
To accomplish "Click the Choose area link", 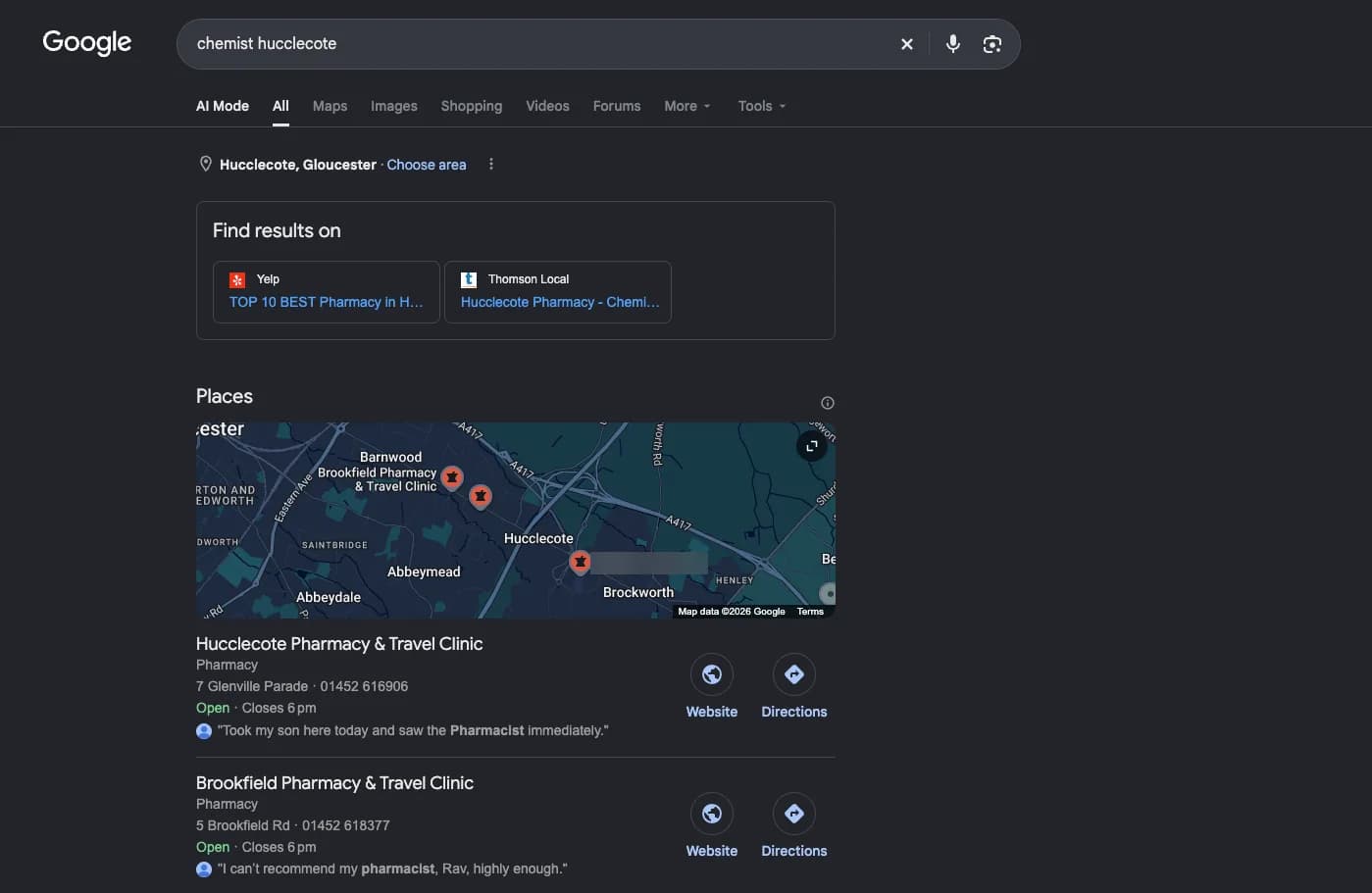I will click(427, 165).
